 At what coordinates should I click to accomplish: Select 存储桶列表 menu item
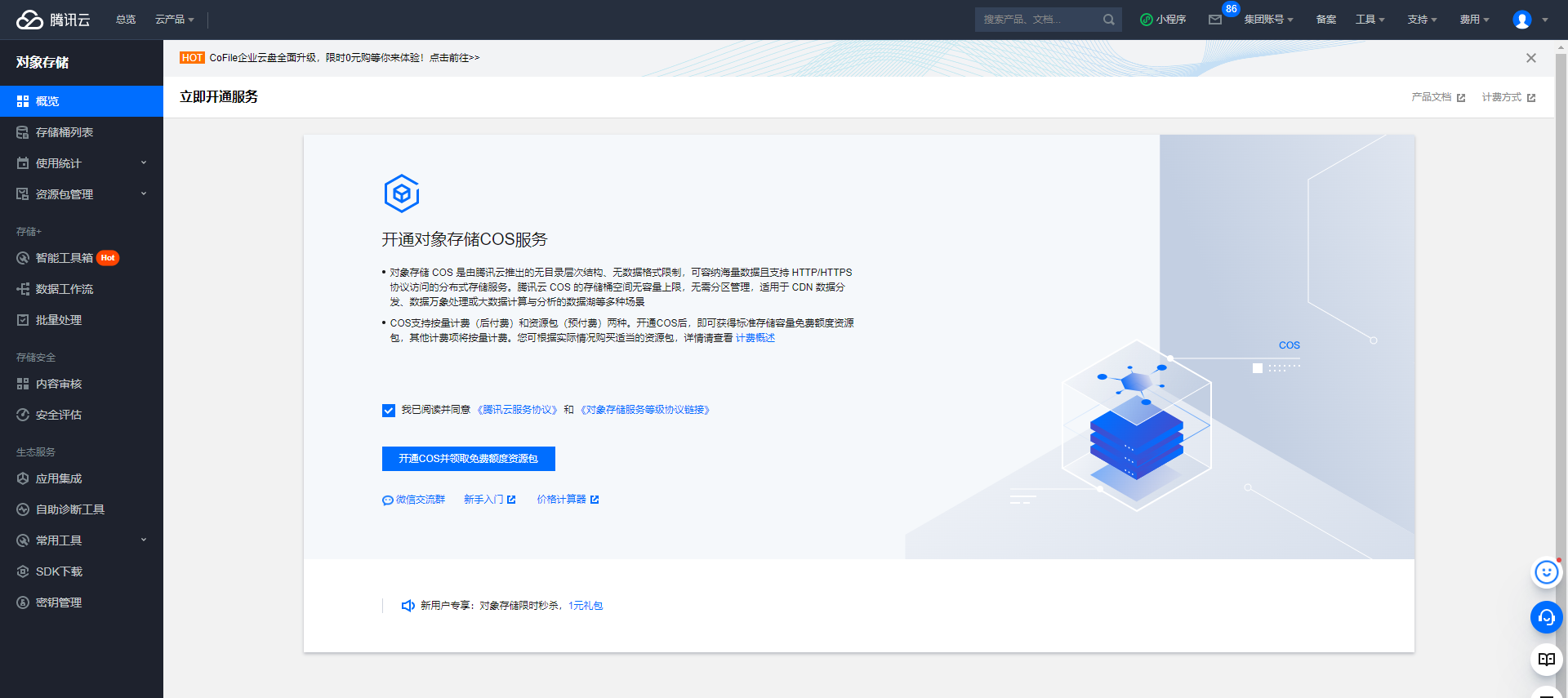tap(82, 132)
